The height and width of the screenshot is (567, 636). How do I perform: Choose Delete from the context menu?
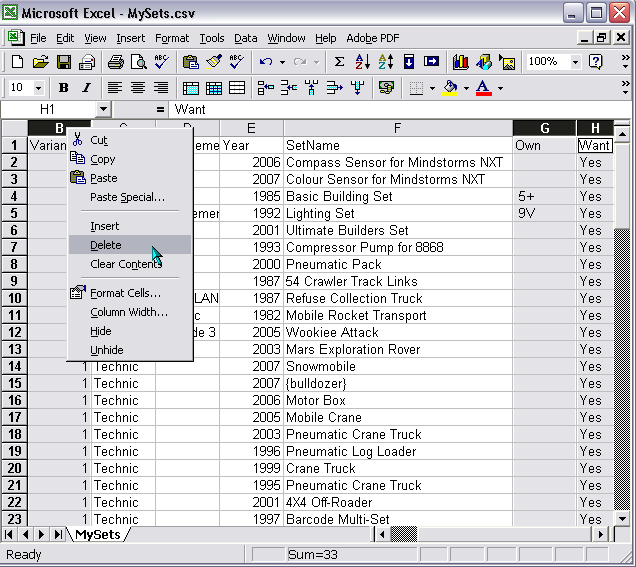pyautogui.click(x=130, y=245)
